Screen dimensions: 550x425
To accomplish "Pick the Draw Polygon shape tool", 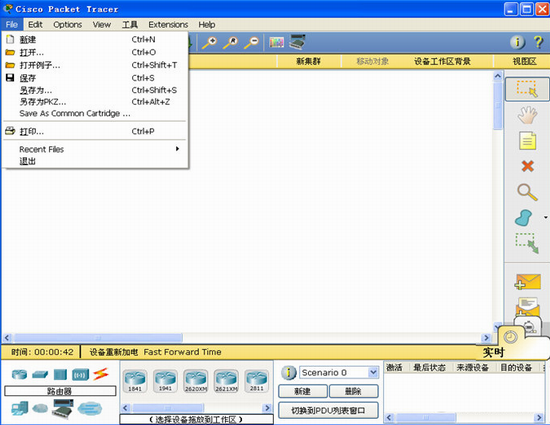I will coord(524,218).
